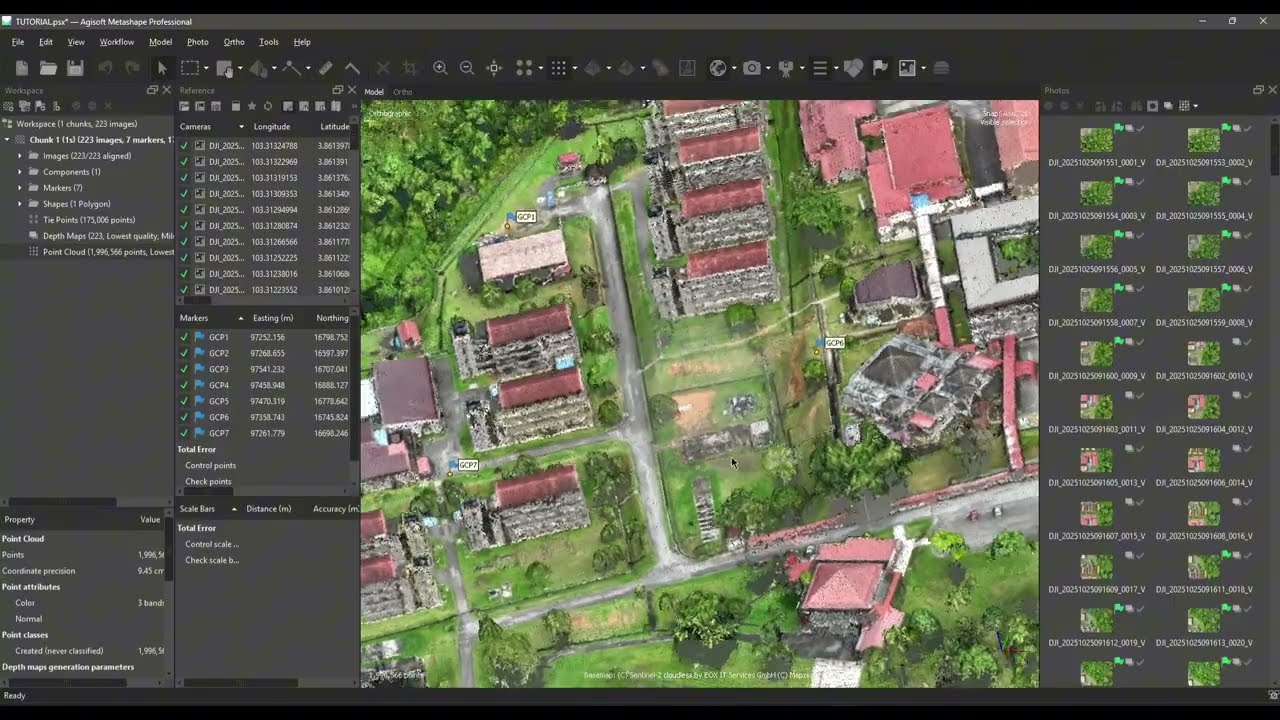
Task: Click the New document icon
Action: [x=22, y=68]
